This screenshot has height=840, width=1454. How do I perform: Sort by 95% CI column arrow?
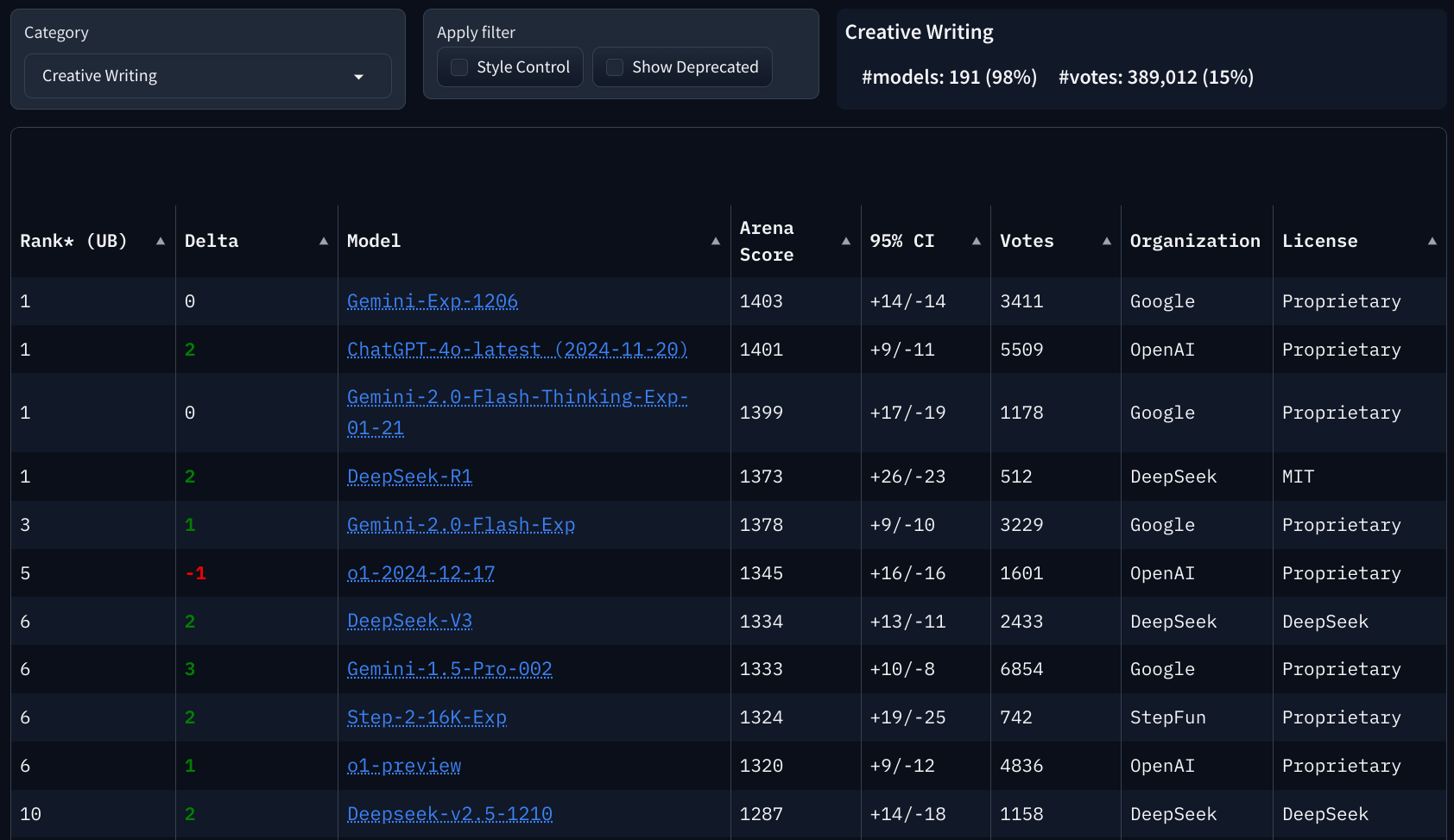(x=977, y=241)
